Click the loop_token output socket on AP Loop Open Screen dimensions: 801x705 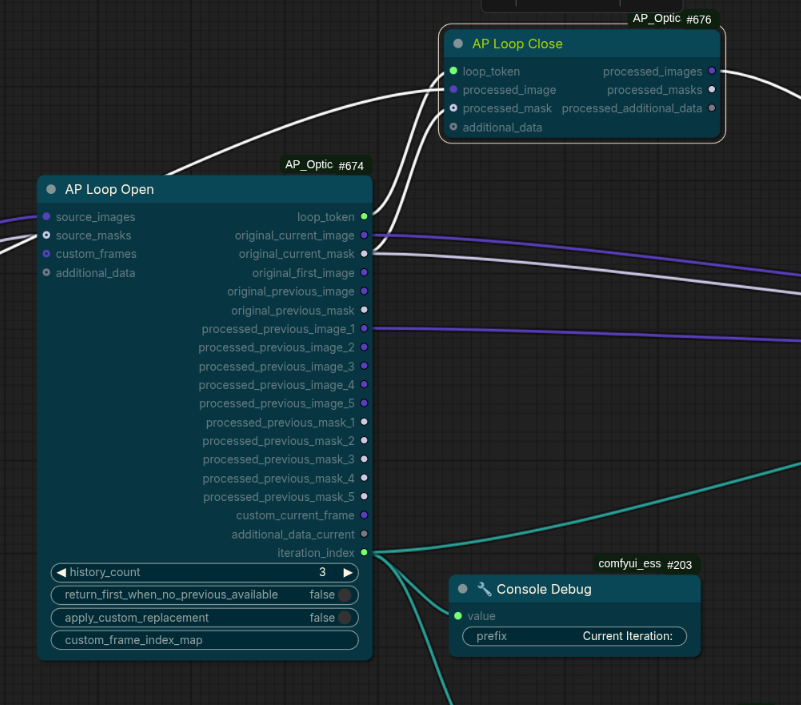click(364, 217)
